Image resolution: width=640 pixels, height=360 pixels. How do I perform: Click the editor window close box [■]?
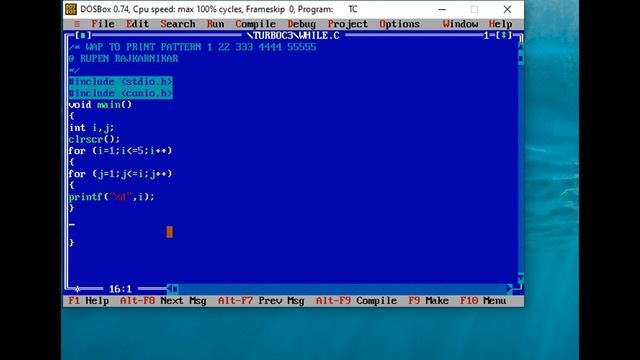point(83,36)
